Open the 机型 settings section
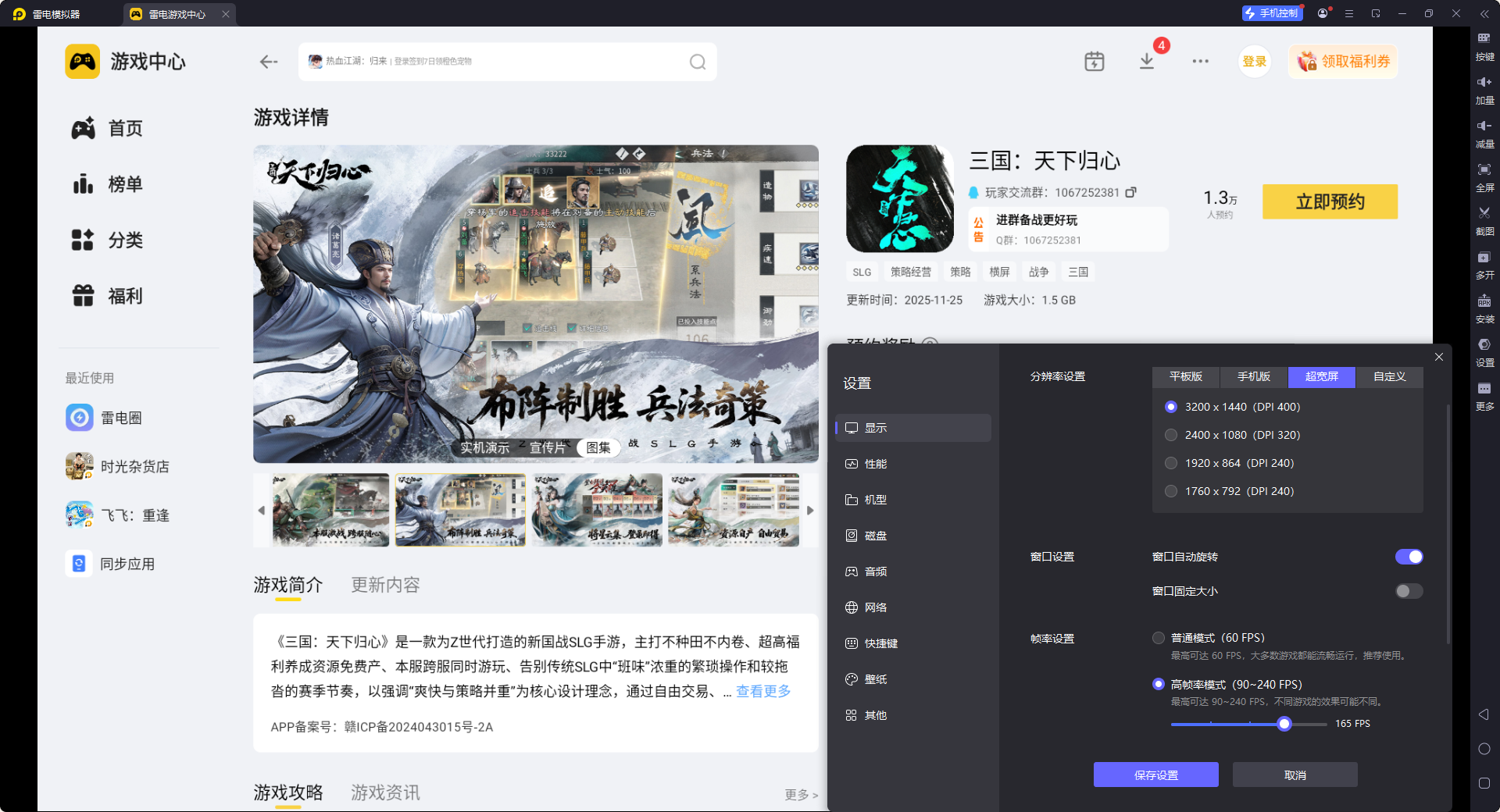This screenshot has width=1500, height=812. [x=913, y=500]
